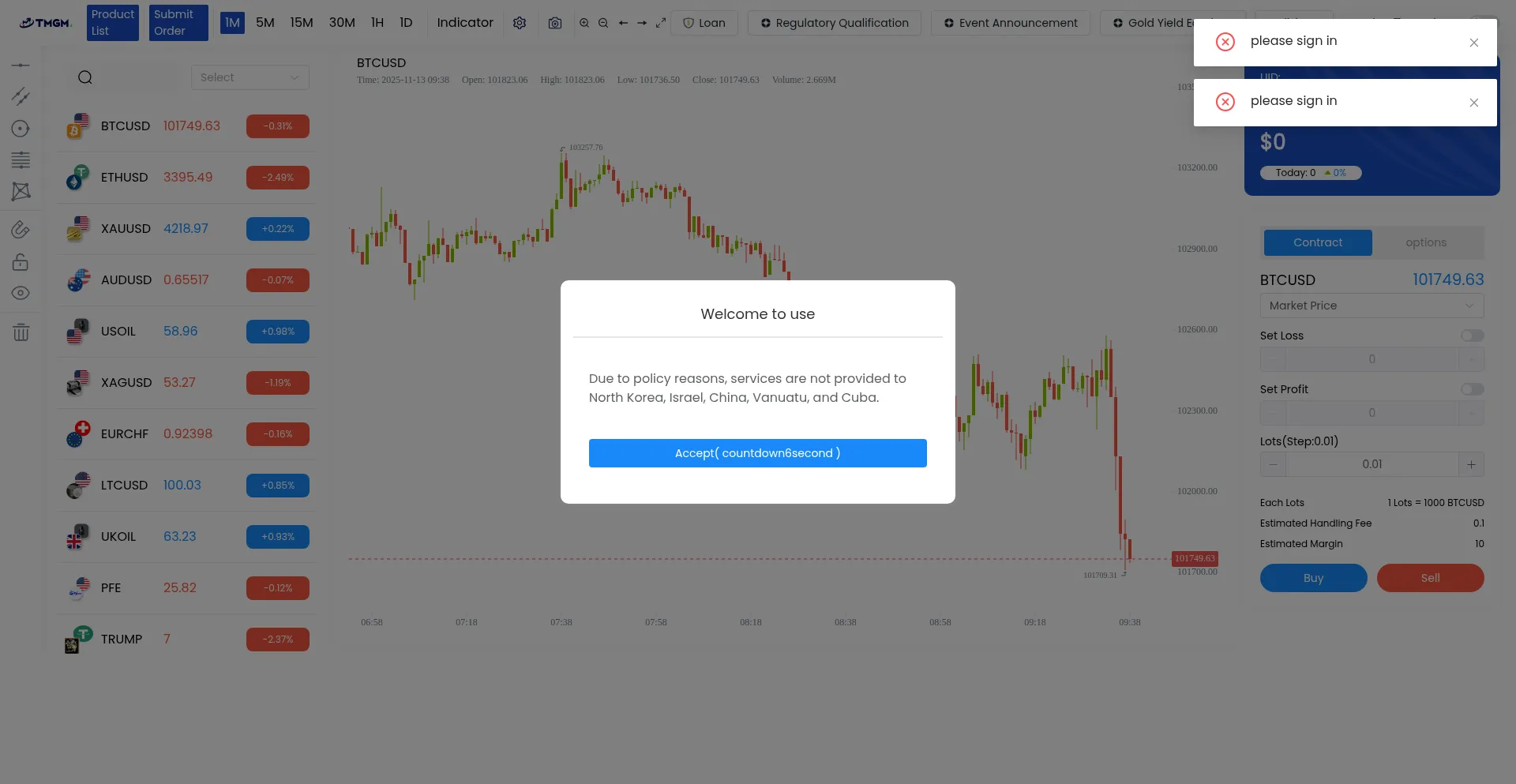Expand chart to fullscreen
Viewport: 1516px width, 784px height.
tap(661, 23)
